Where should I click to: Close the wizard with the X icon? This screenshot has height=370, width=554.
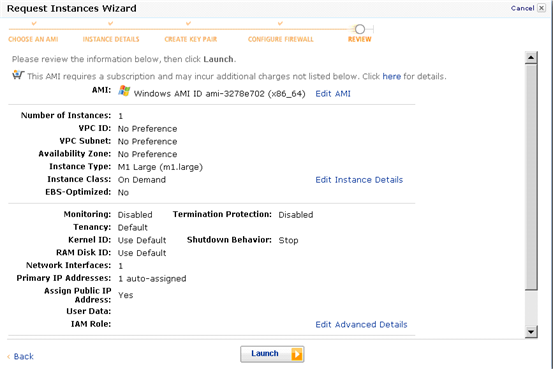pyautogui.click(x=542, y=8)
